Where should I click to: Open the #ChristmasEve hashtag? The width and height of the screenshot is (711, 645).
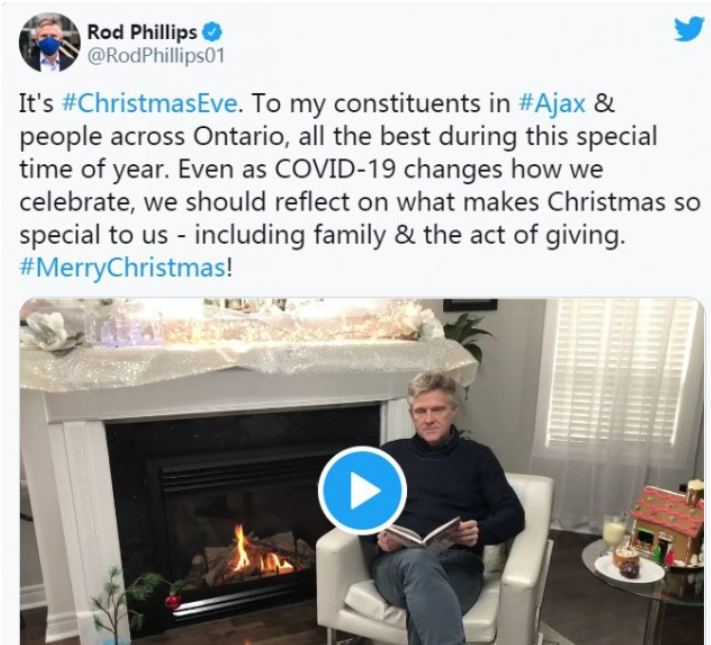149,103
